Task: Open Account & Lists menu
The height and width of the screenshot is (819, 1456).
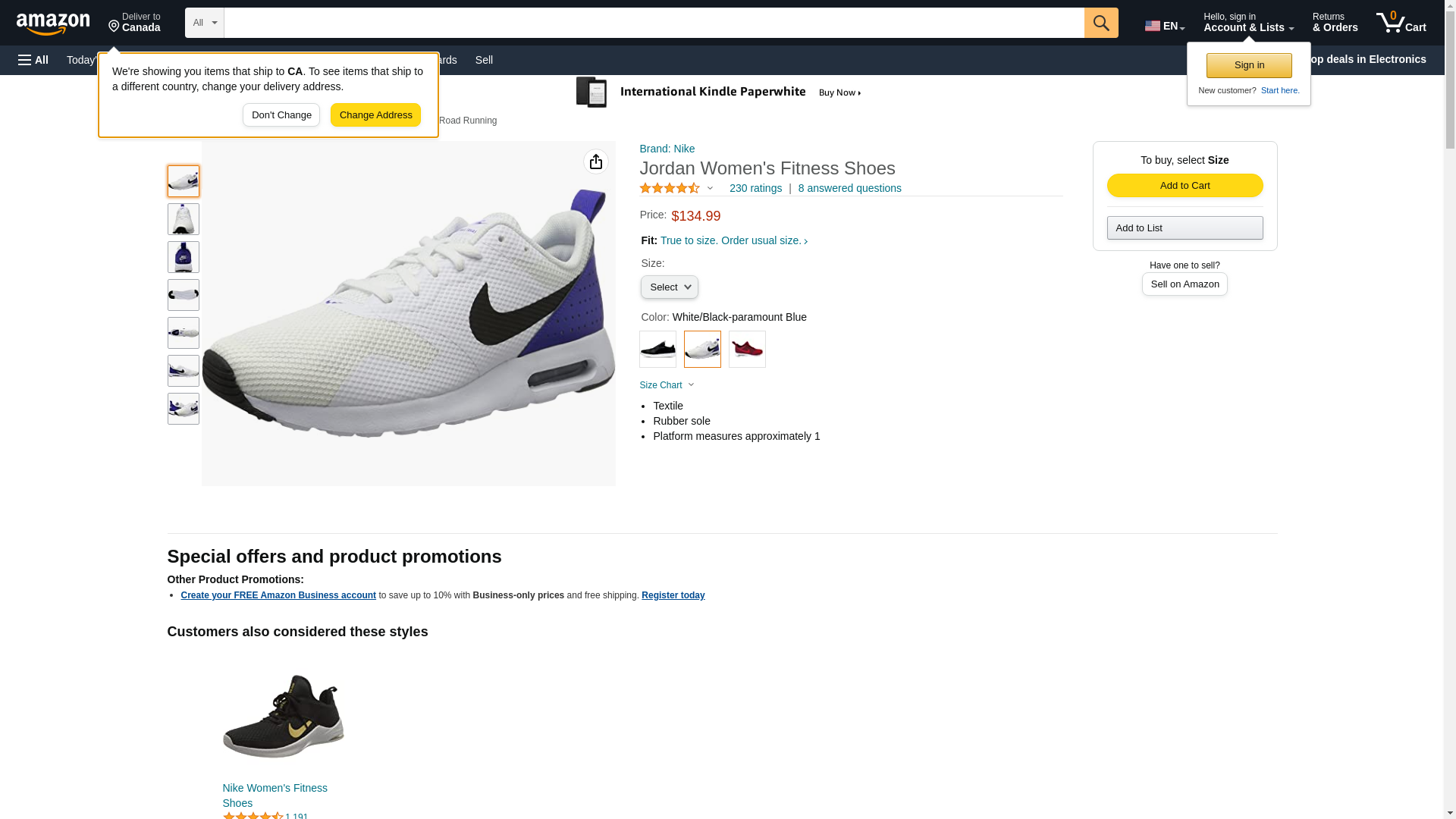Action: click(x=1247, y=23)
